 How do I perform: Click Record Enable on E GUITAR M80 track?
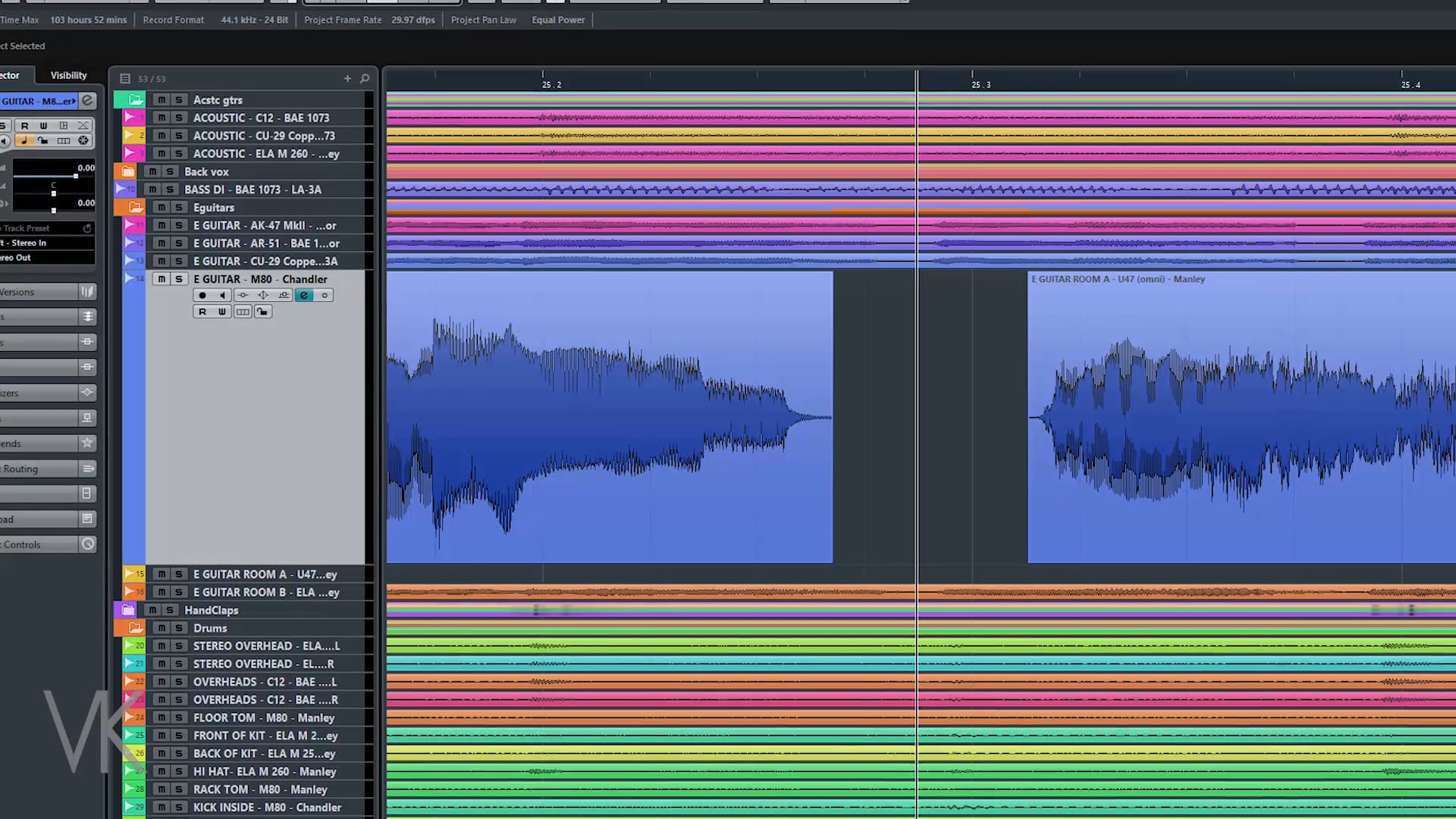point(202,295)
